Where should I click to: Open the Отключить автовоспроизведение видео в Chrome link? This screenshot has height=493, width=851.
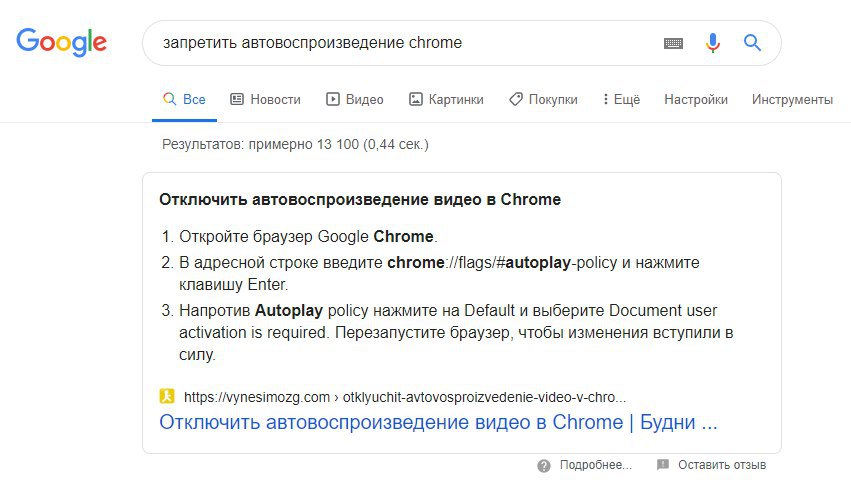438,422
